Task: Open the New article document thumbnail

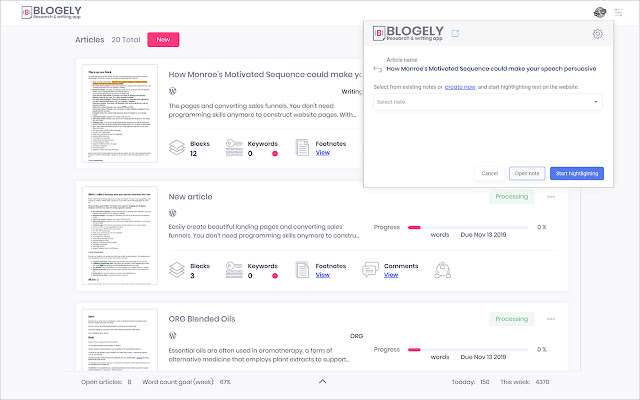Action: (x=120, y=236)
